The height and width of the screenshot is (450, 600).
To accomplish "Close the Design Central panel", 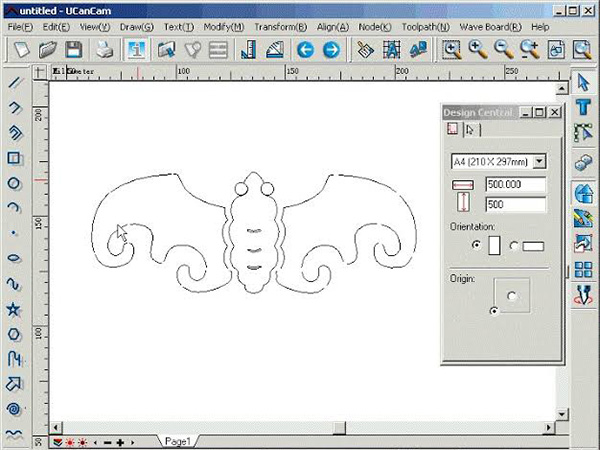I will [x=554, y=112].
